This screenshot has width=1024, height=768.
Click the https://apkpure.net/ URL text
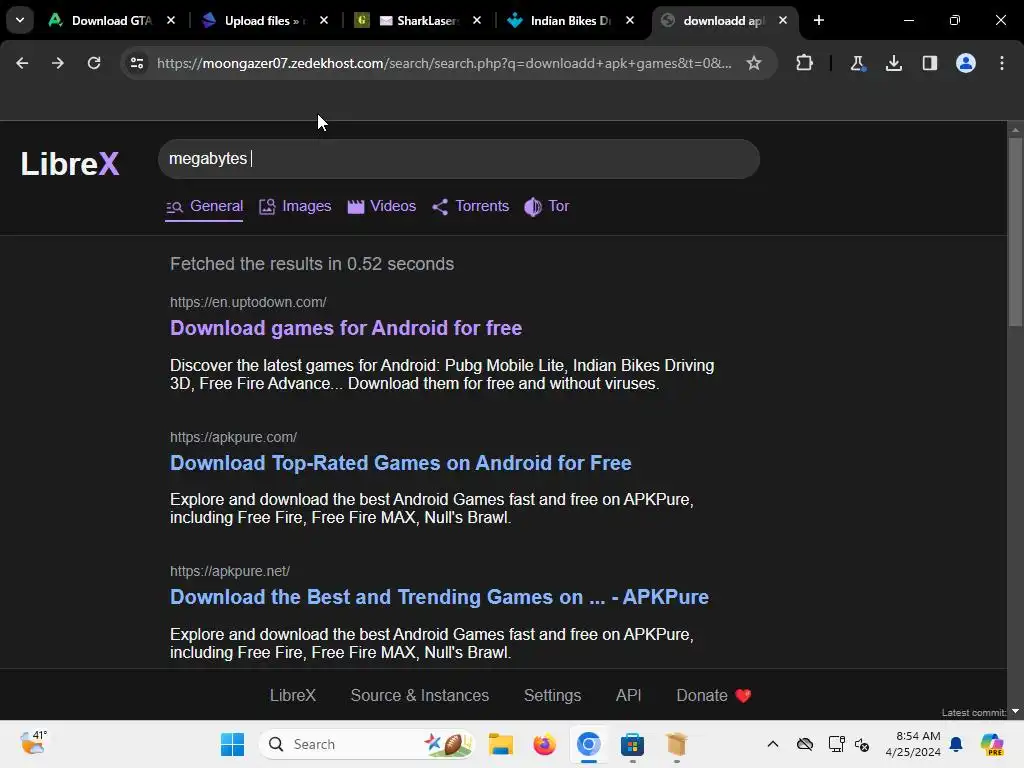pos(230,571)
